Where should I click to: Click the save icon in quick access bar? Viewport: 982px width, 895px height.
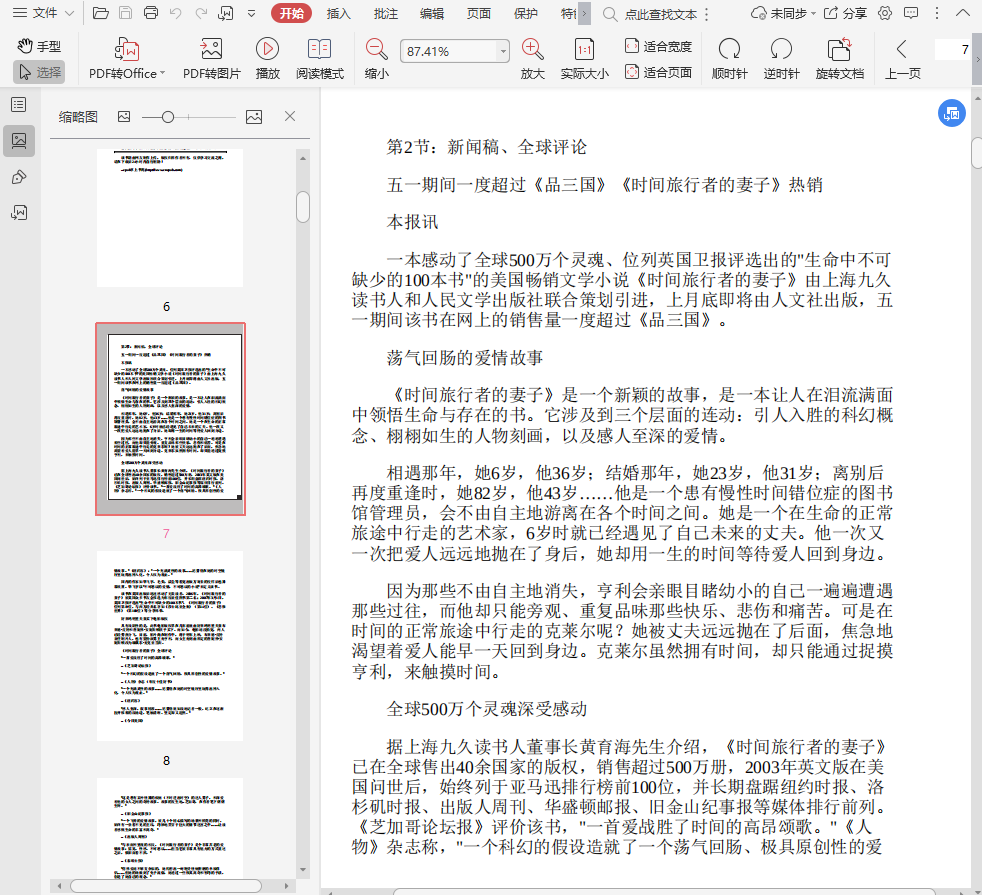click(125, 13)
